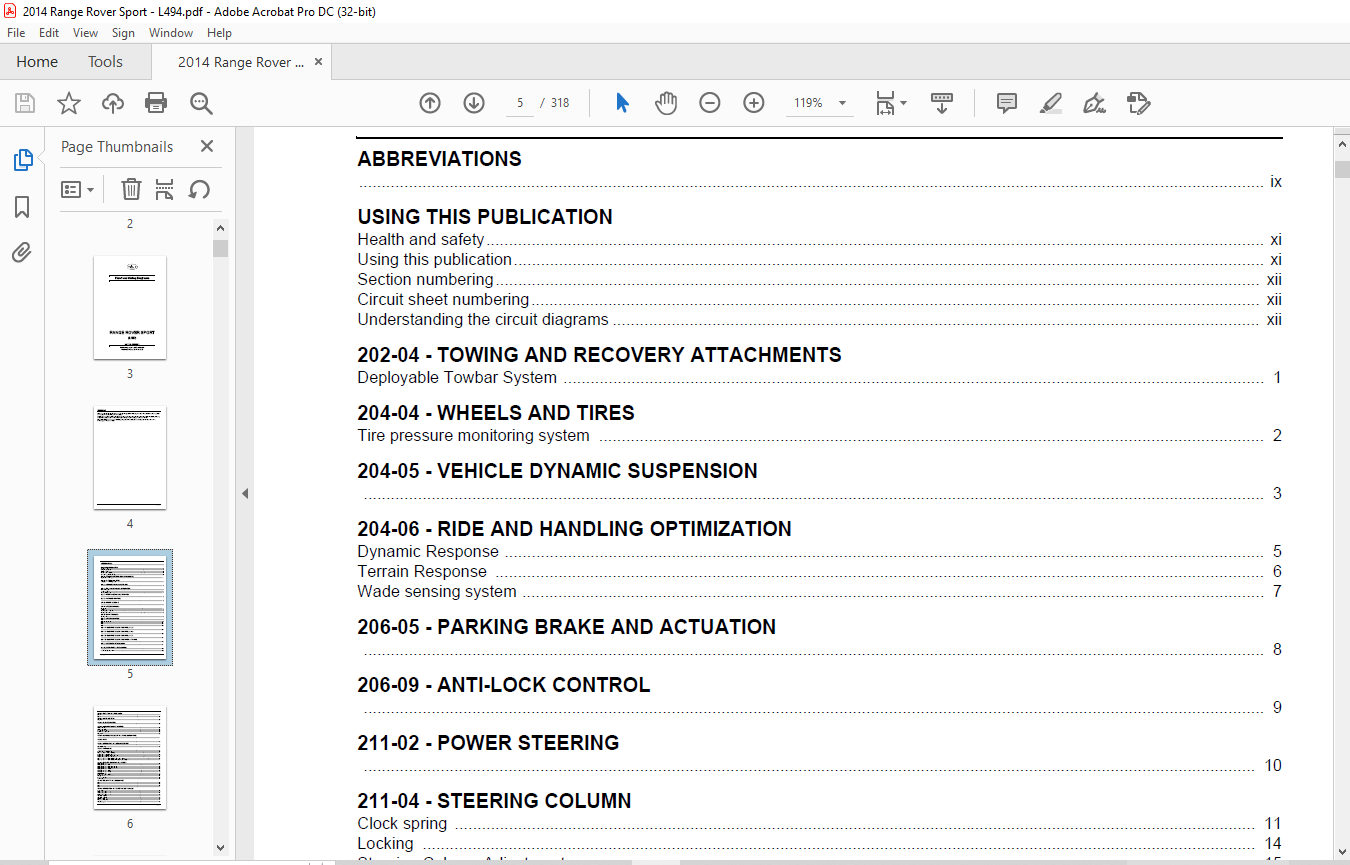This screenshot has height=865, width=1350.
Task: Open the View menu
Action: 85,33
